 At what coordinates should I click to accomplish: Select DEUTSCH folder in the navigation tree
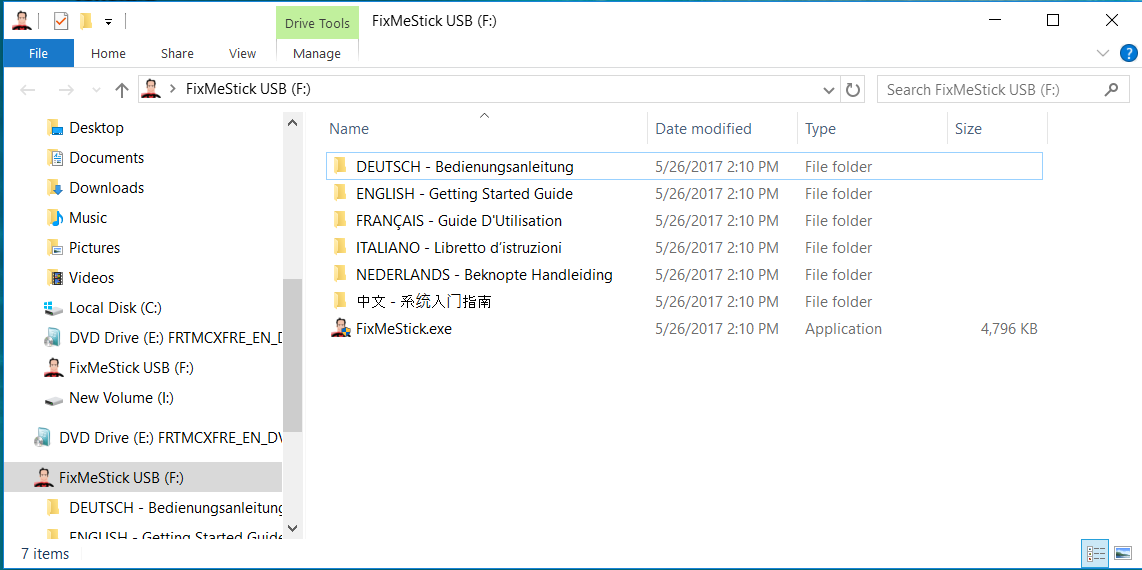pyautogui.click(x=175, y=507)
